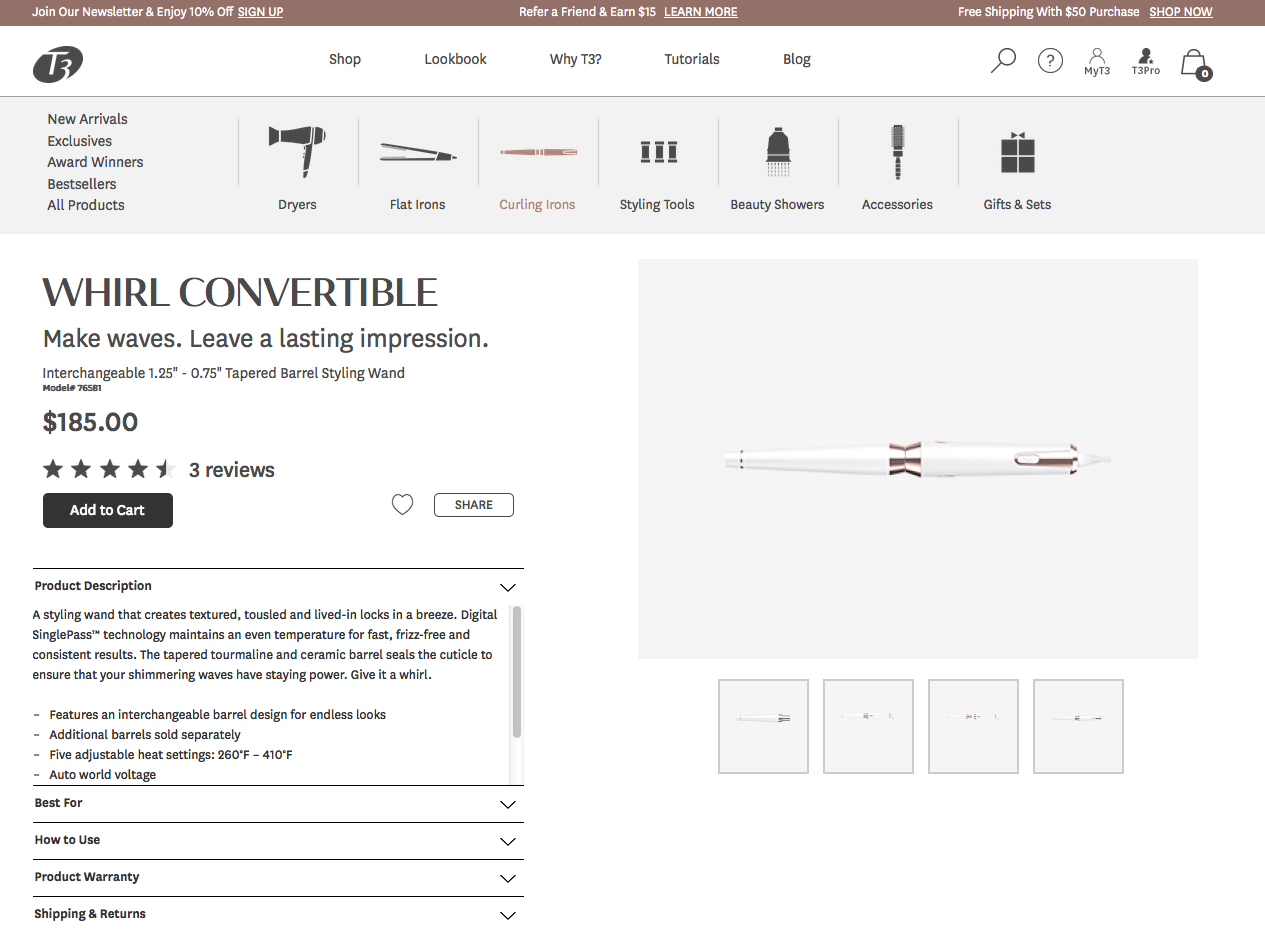Viewport: 1265px width, 948px height.
Task: Click the main product wand image
Action: click(918, 459)
